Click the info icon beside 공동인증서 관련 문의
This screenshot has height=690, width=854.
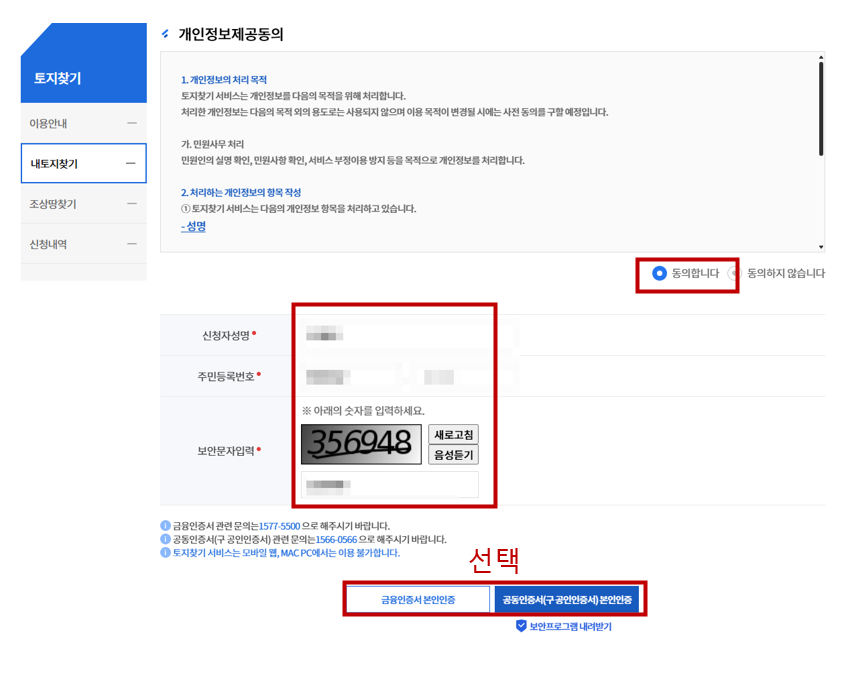[x=166, y=539]
